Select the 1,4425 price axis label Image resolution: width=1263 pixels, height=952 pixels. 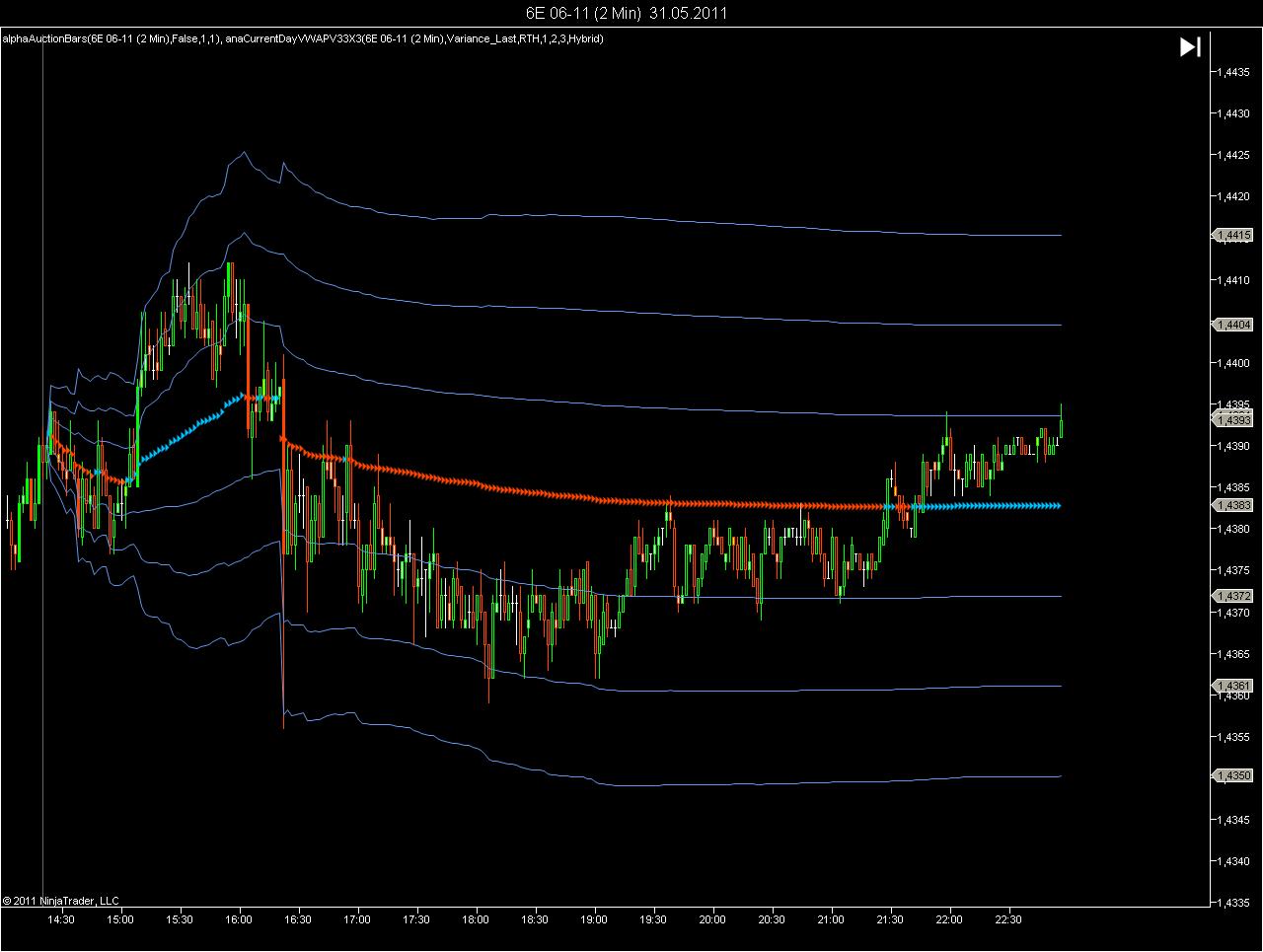click(1235, 155)
